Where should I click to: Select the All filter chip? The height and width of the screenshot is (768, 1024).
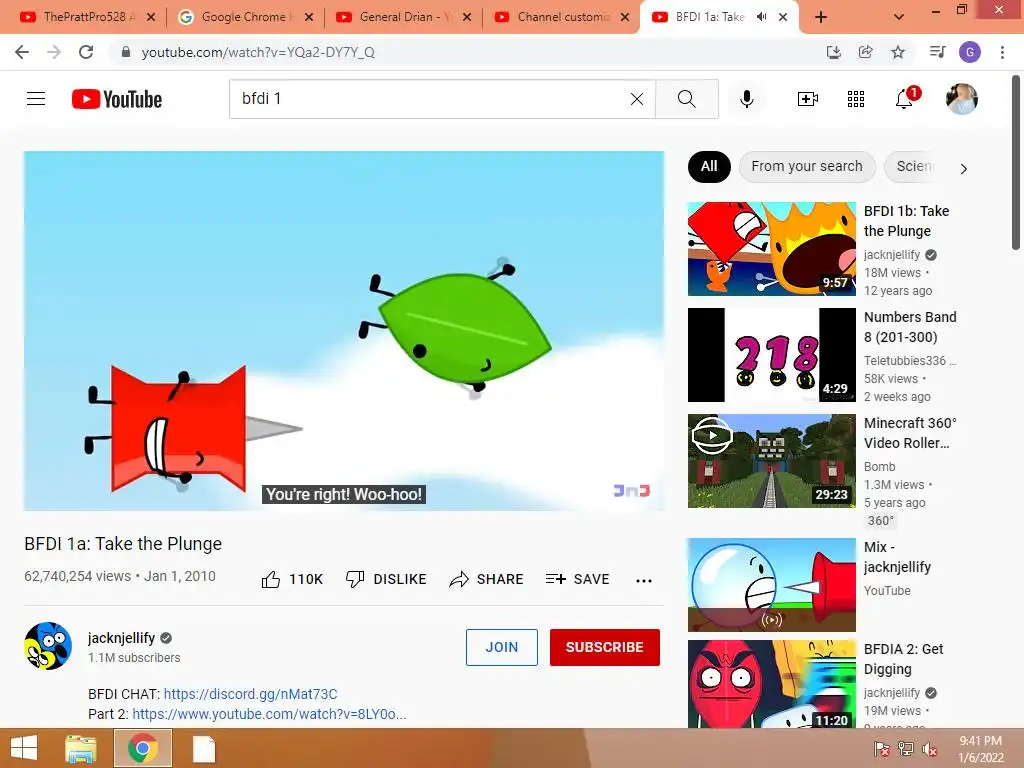tap(709, 167)
